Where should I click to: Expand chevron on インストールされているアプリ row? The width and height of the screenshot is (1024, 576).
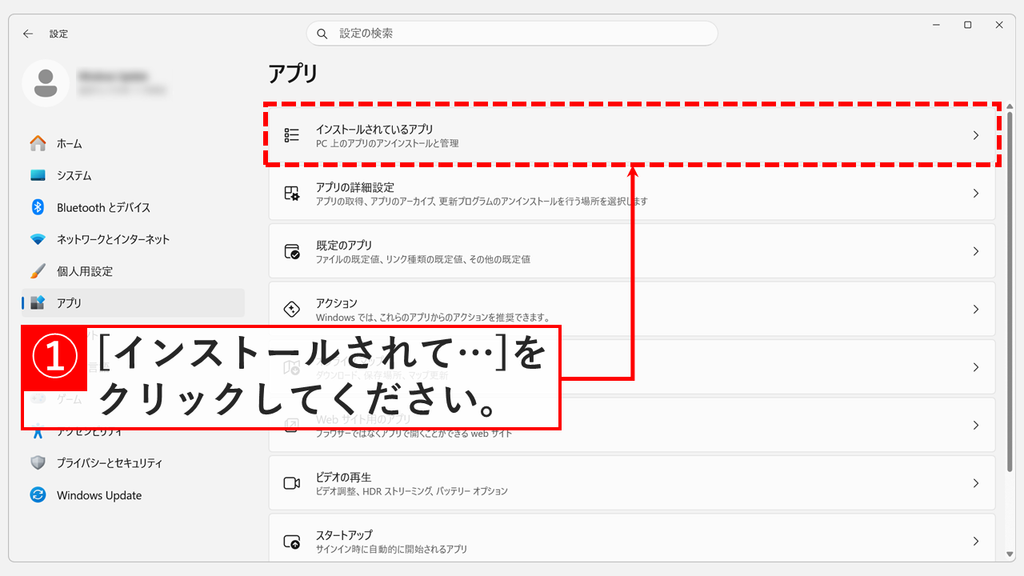(976, 135)
